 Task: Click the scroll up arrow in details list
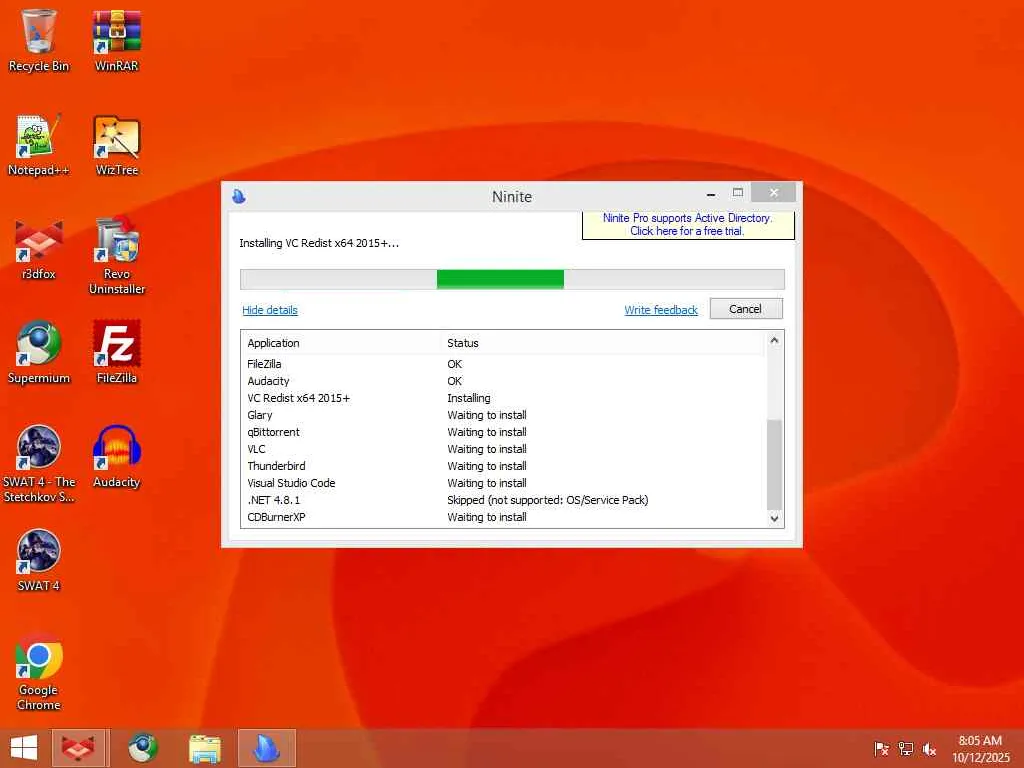click(775, 340)
